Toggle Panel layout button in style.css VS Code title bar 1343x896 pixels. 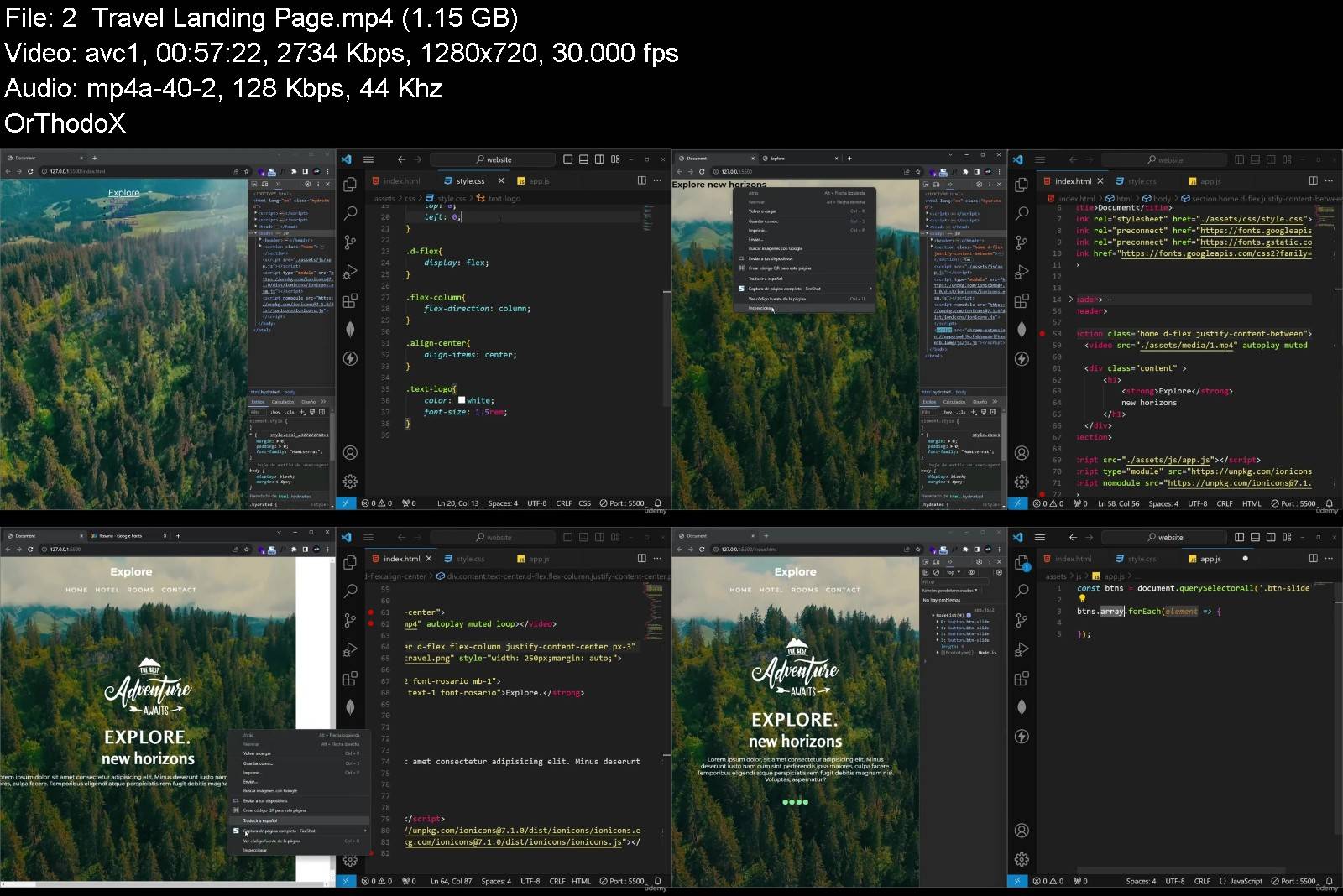click(583, 159)
